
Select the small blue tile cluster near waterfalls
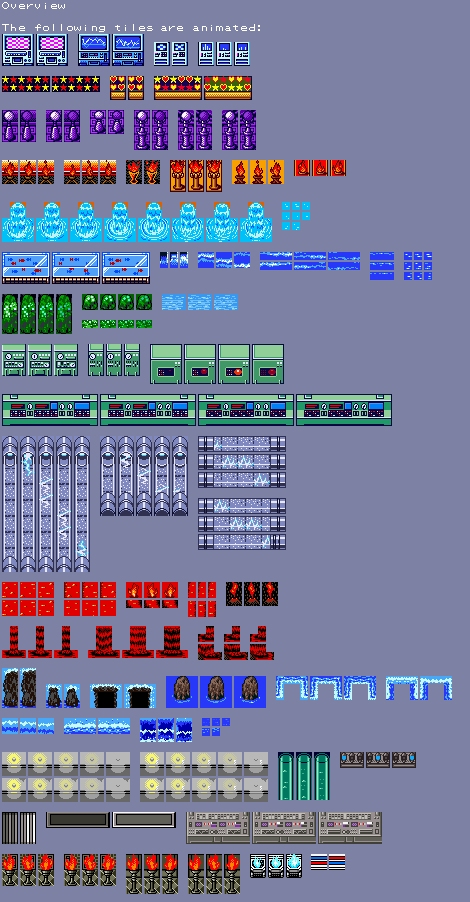pos(216,727)
